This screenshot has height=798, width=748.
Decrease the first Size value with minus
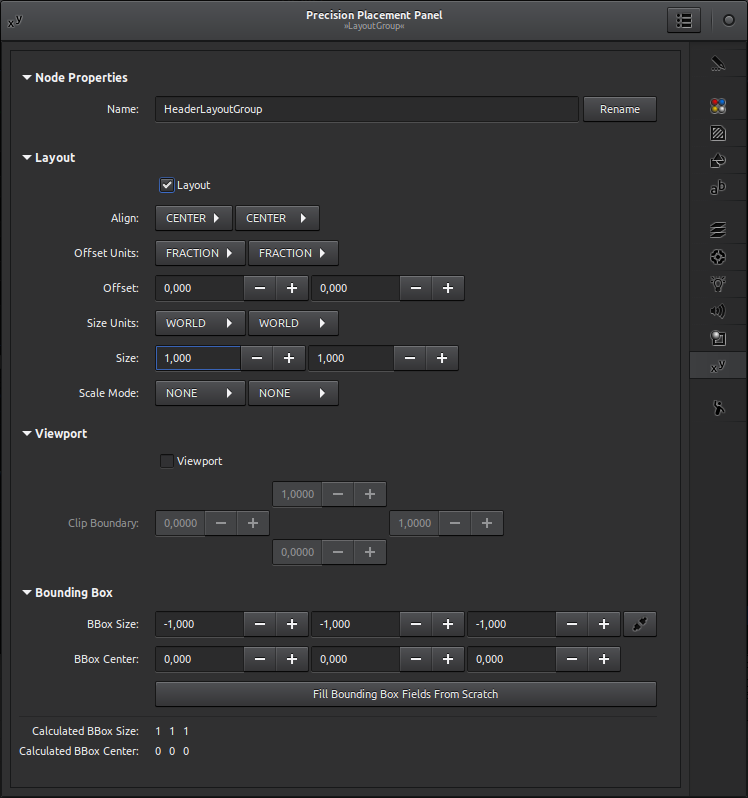coord(257,358)
